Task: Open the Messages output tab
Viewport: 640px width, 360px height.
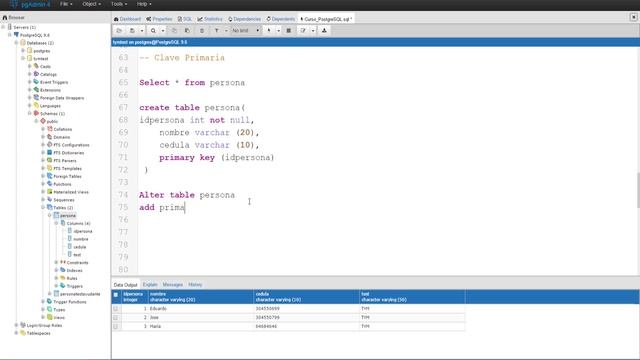Action: pos(173,284)
